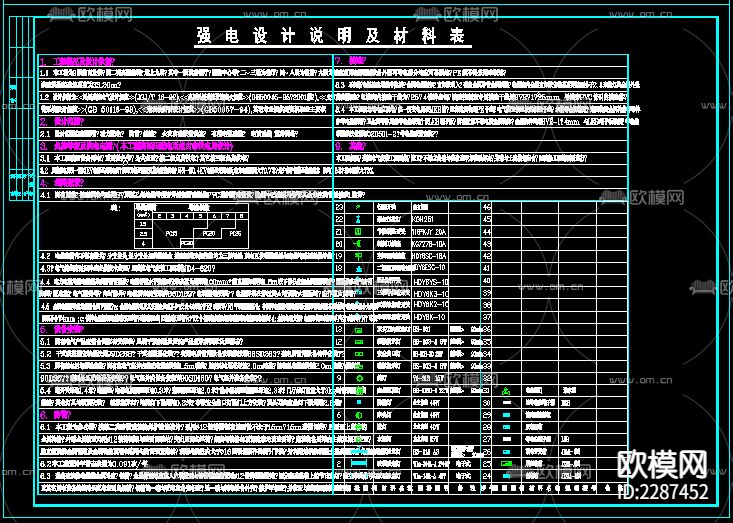Select the long cyan fixture symbol in row 2
Screen dimensions: 733x523
pyautogui.click(x=359, y=463)
